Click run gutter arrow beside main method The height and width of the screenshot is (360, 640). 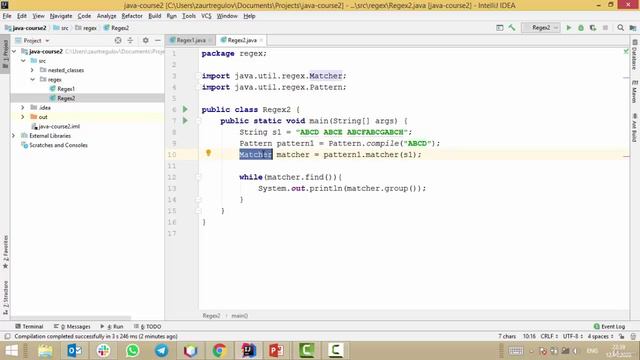[x=185, y=120]
